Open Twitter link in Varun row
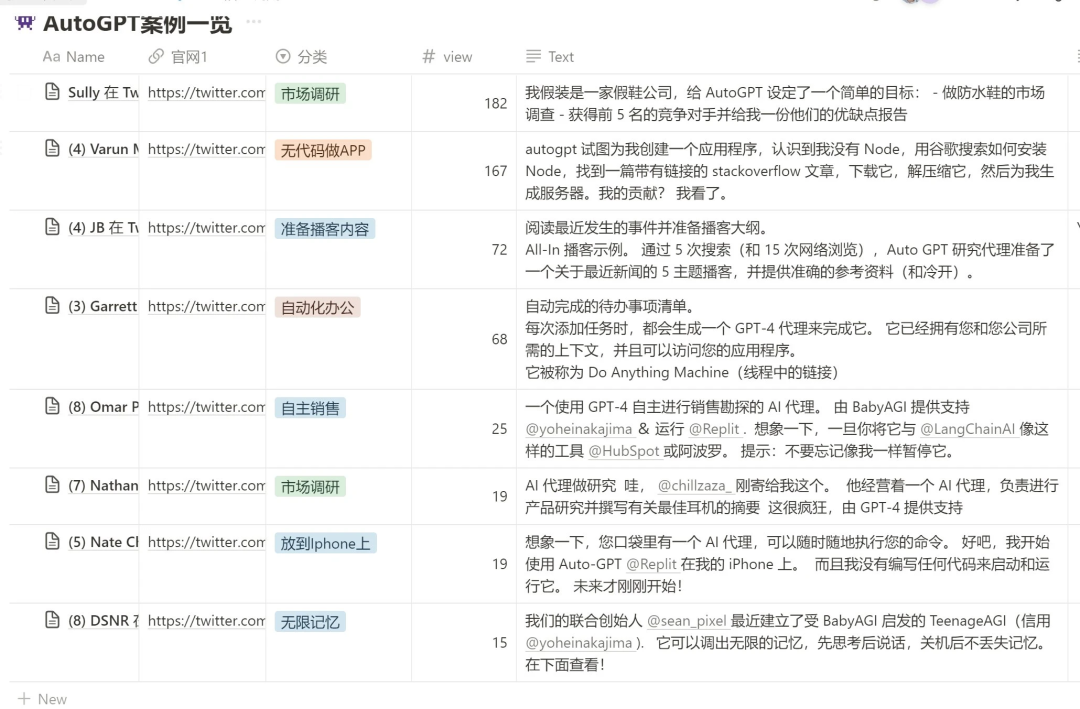Image resolution: width=1080 pixels, height=709 pixels. (207, 149)
